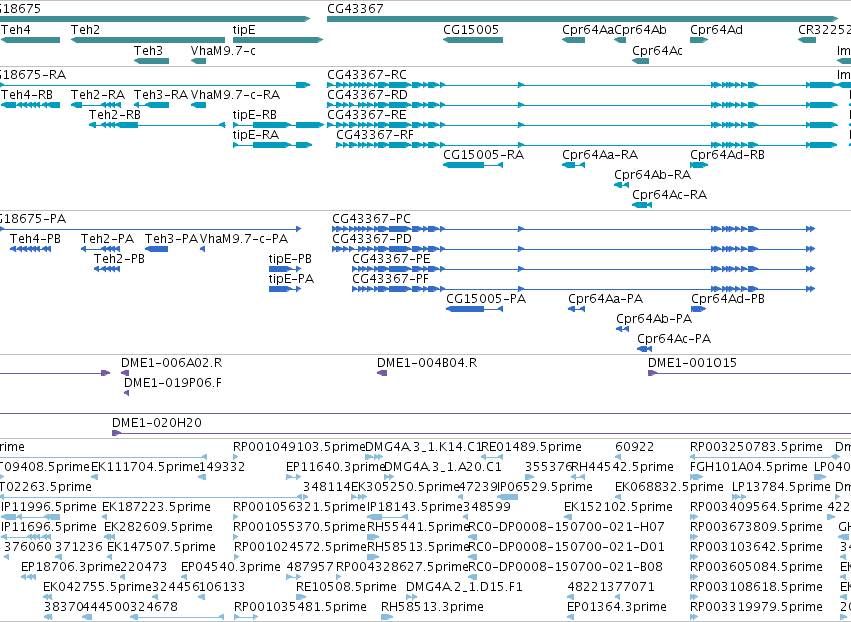Image resolution: width=851 pixels, height=622 pixels.
Task: Select protein tipE-PA
Action: coord(285,289)
